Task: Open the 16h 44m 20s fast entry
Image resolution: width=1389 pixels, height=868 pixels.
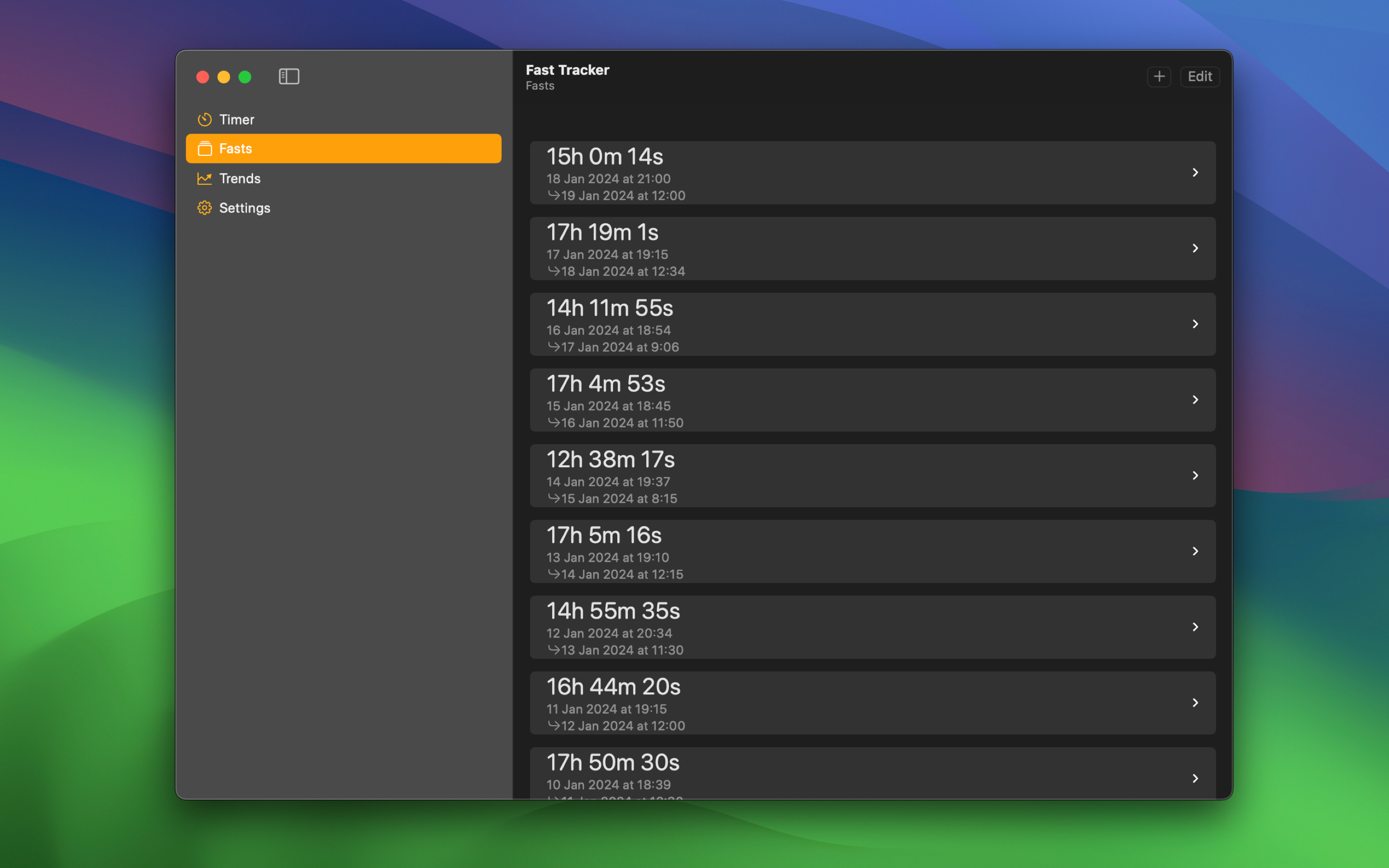Action: click(872, 703)
